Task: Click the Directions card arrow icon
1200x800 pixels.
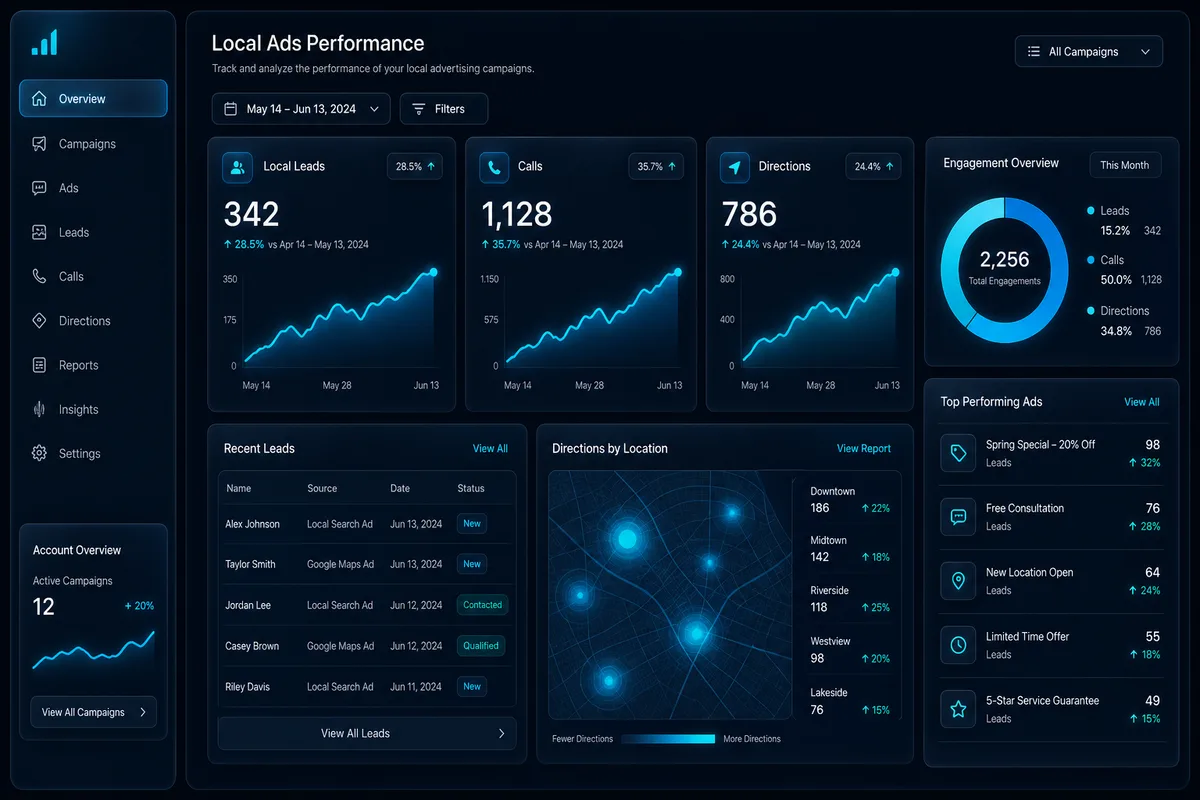Action: point(735,167)
